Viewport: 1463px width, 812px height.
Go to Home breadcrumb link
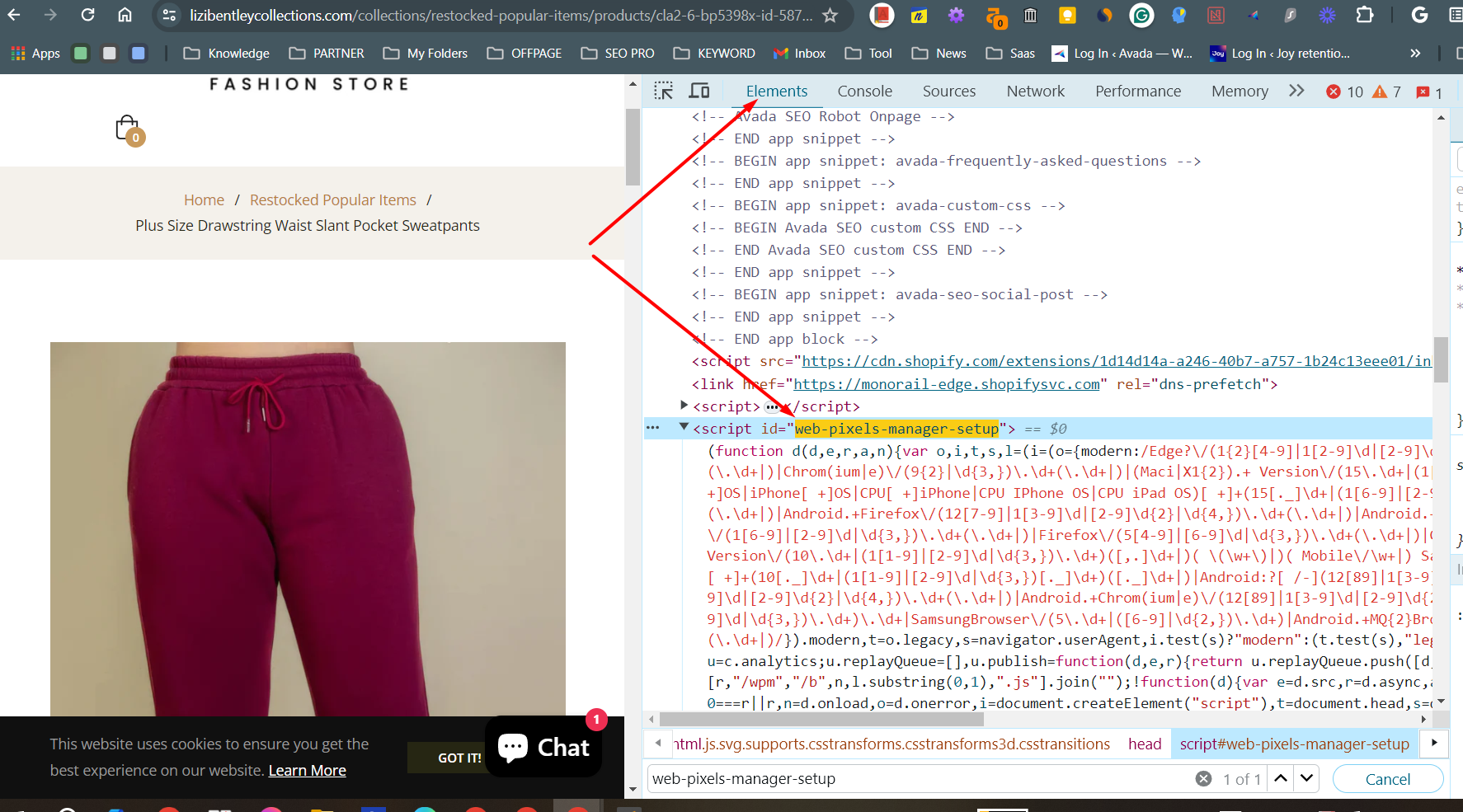204,200
